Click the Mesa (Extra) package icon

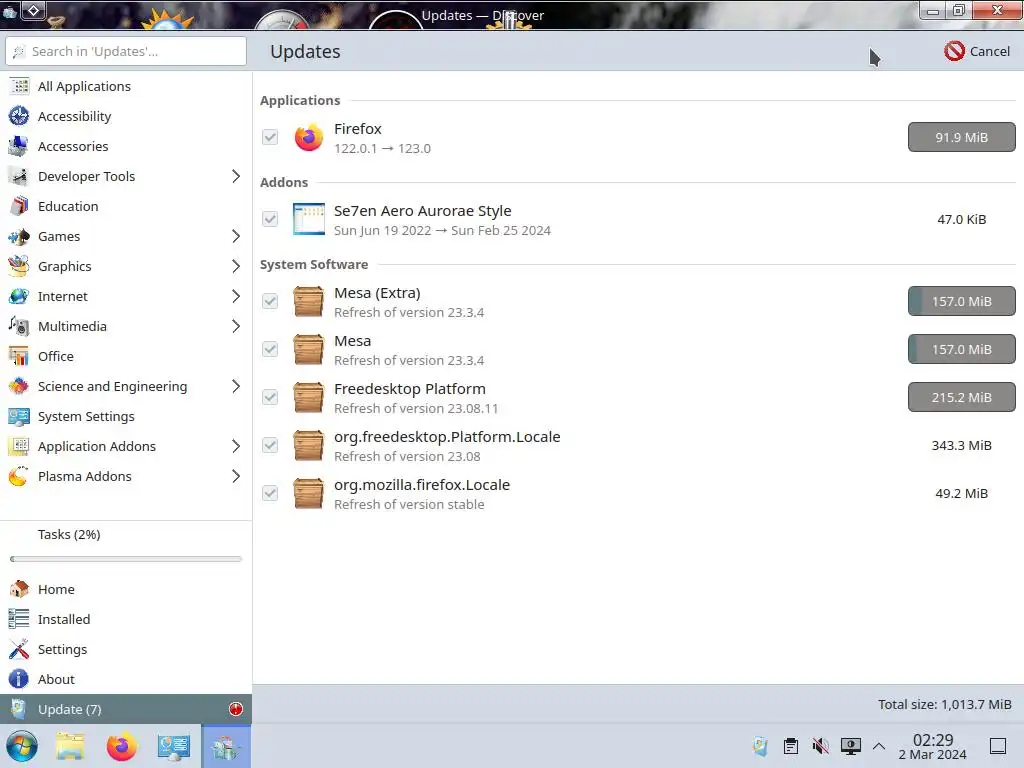click(308, 301)
